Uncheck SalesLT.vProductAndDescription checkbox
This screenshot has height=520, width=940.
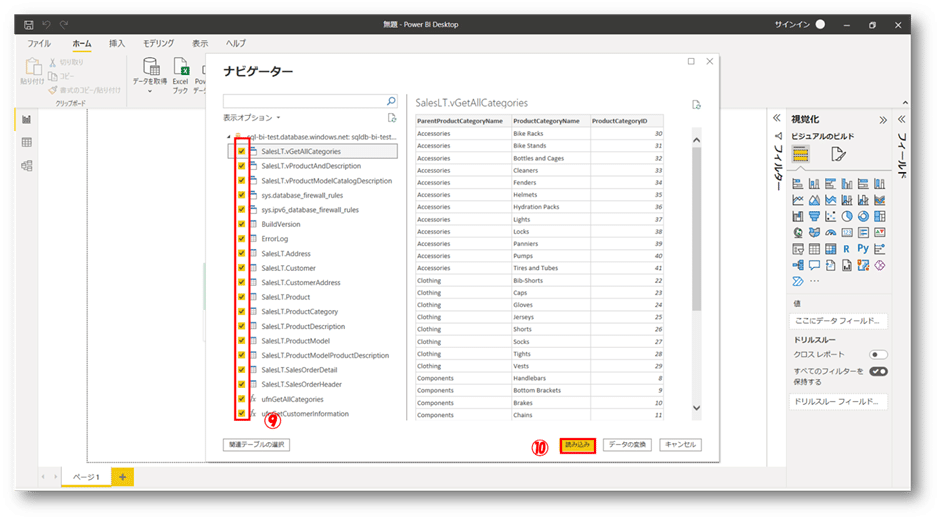coord(242,166)
